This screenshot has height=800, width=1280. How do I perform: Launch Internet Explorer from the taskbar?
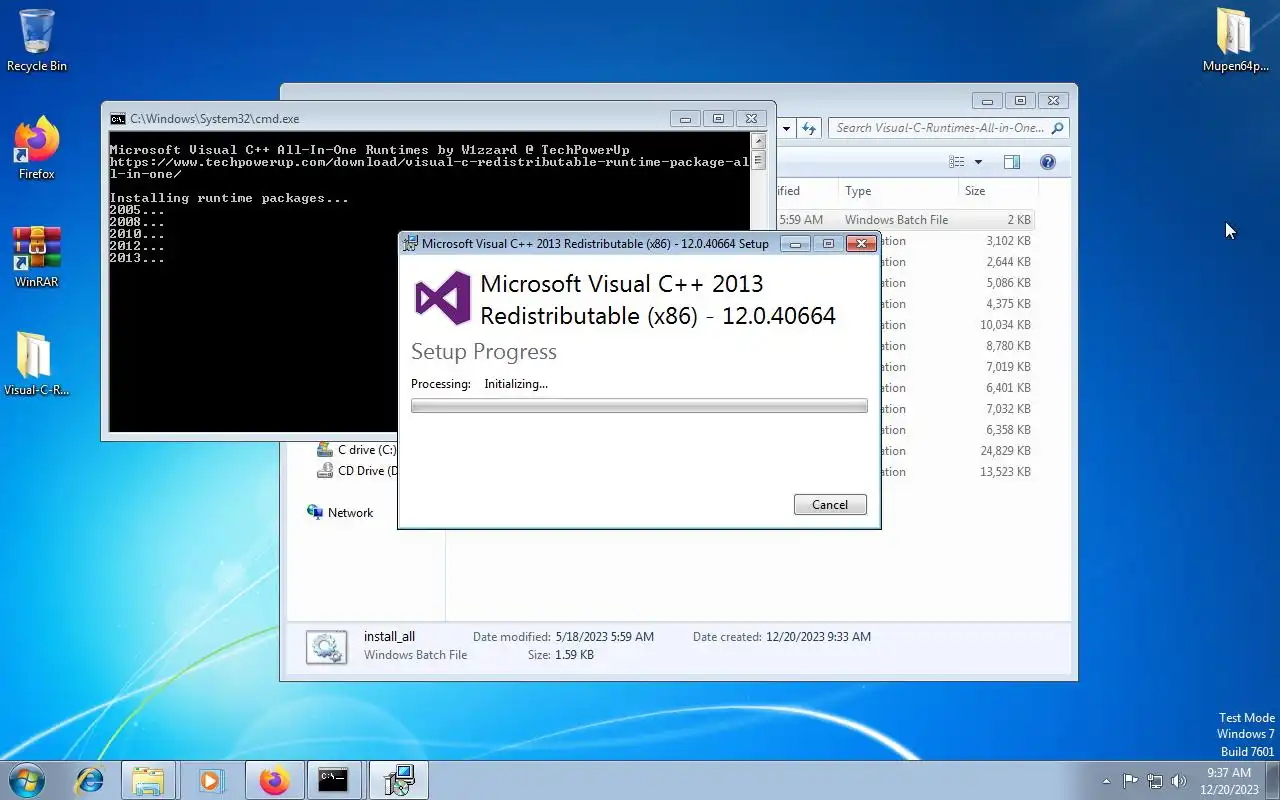[x=90, y=780]
